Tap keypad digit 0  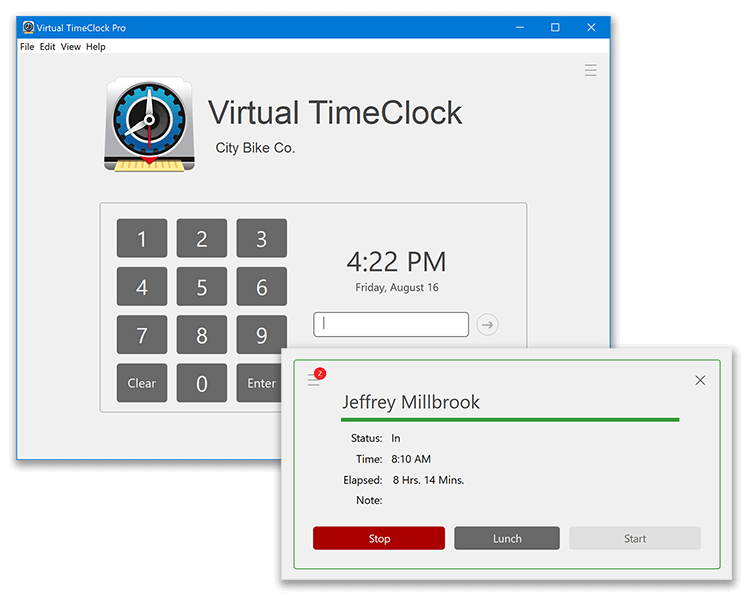(x=201, y=383)
